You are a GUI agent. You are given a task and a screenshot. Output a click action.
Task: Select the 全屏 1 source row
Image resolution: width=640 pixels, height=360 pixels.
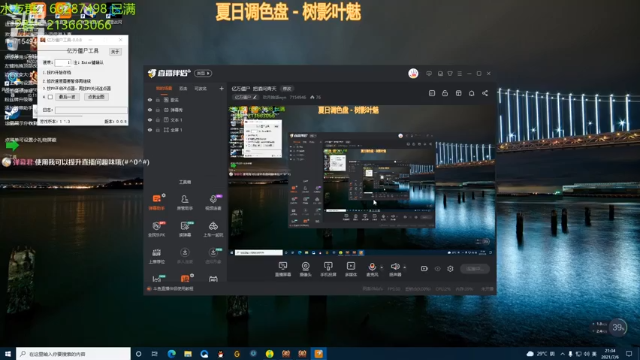pos(186,130)
